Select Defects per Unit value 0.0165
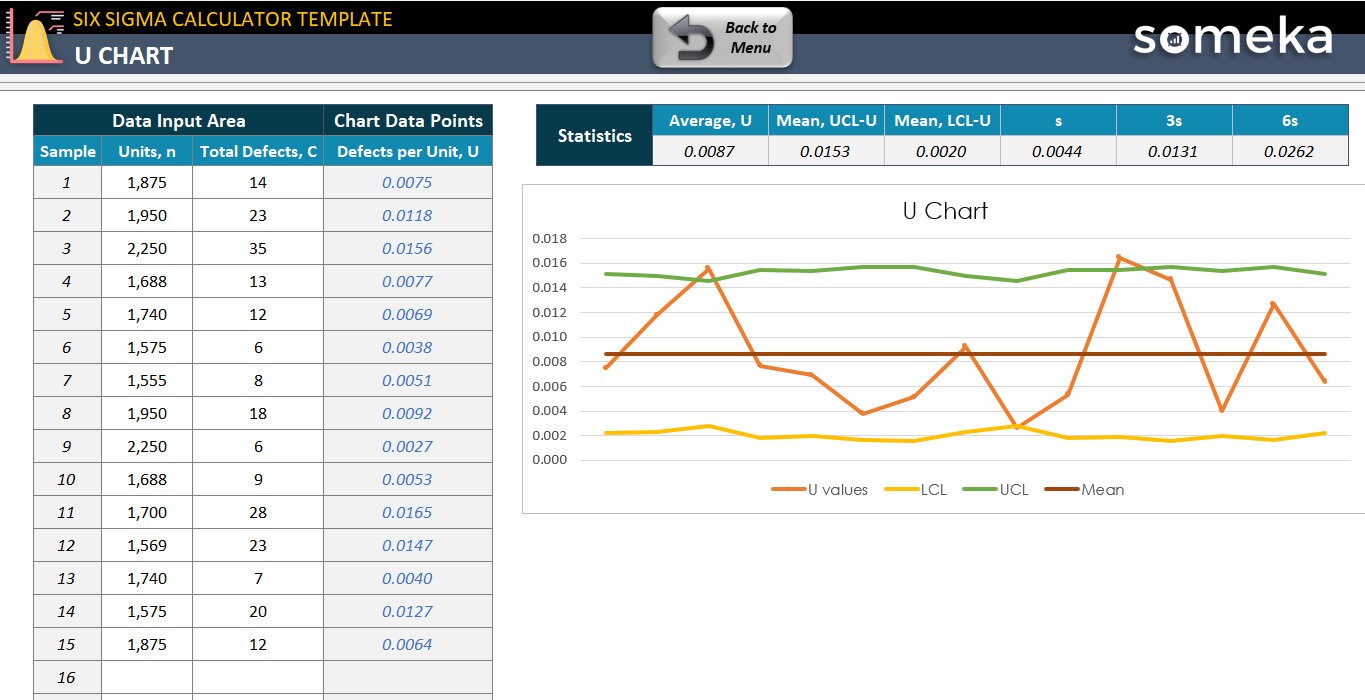This screenshot has width=1365, height=700. [407, 513]
